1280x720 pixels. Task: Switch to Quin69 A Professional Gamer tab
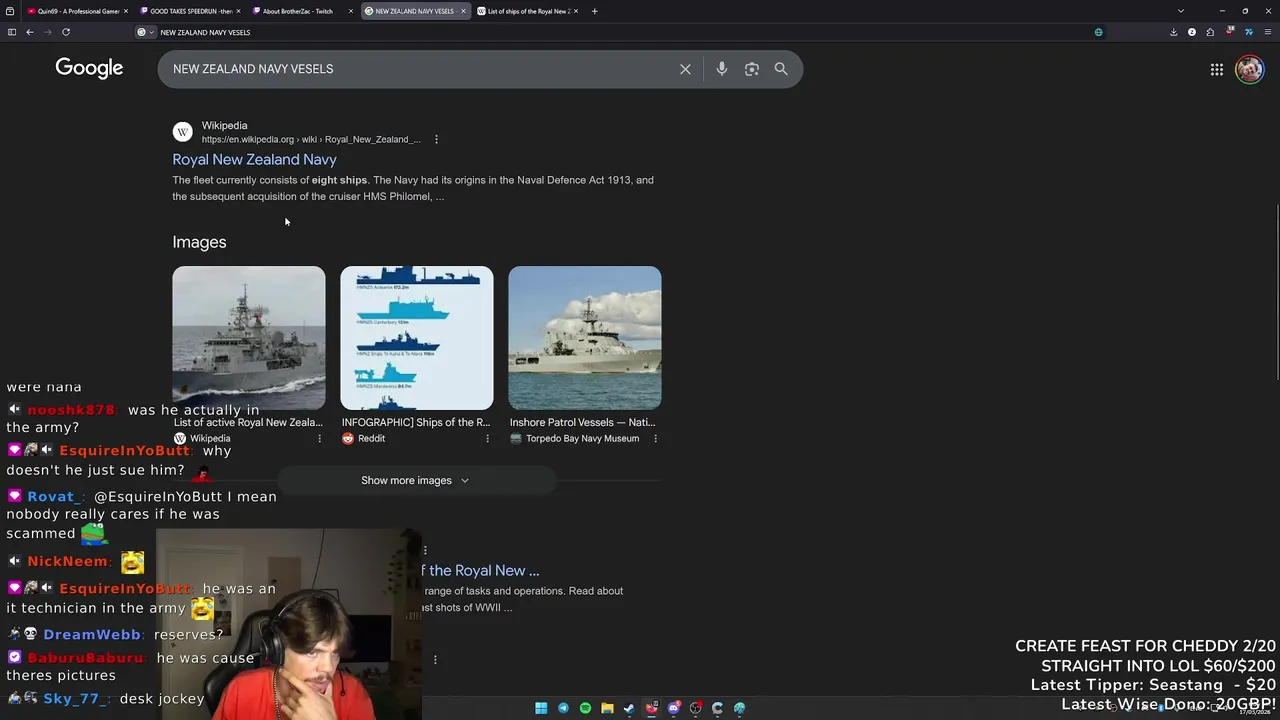coord(79,11)
